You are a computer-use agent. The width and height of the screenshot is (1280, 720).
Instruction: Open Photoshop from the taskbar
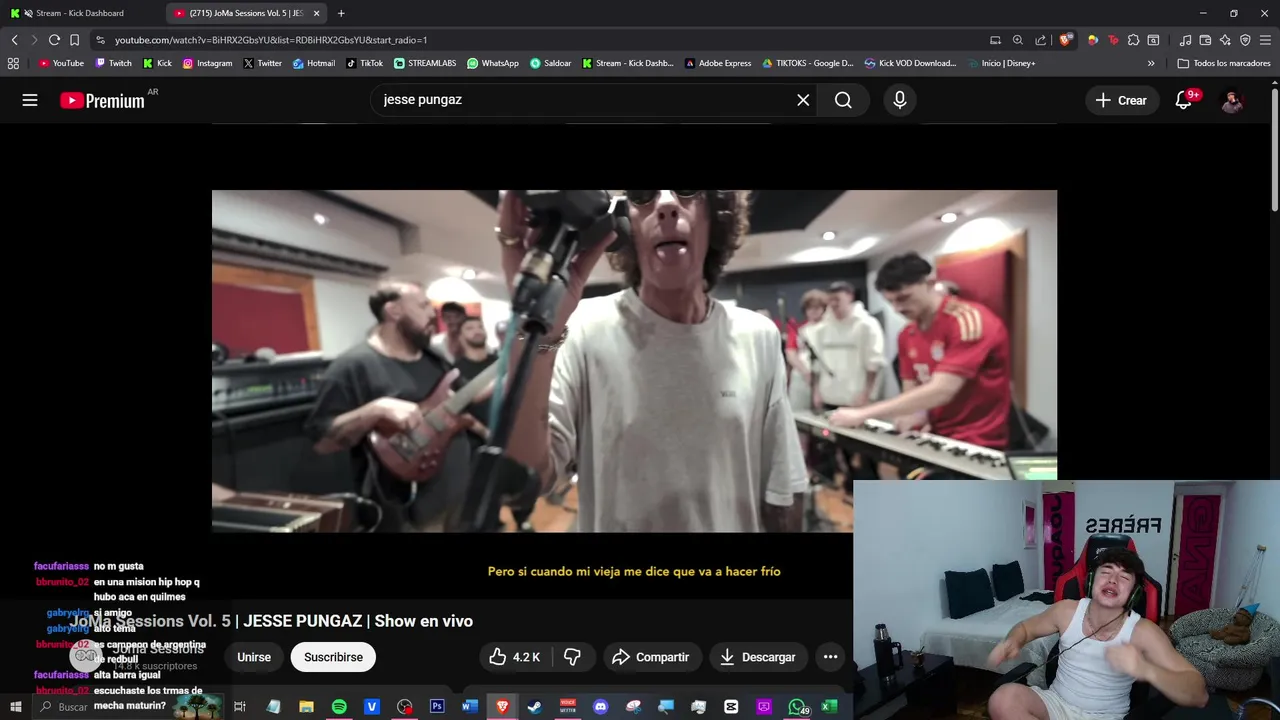click(437, 707)
